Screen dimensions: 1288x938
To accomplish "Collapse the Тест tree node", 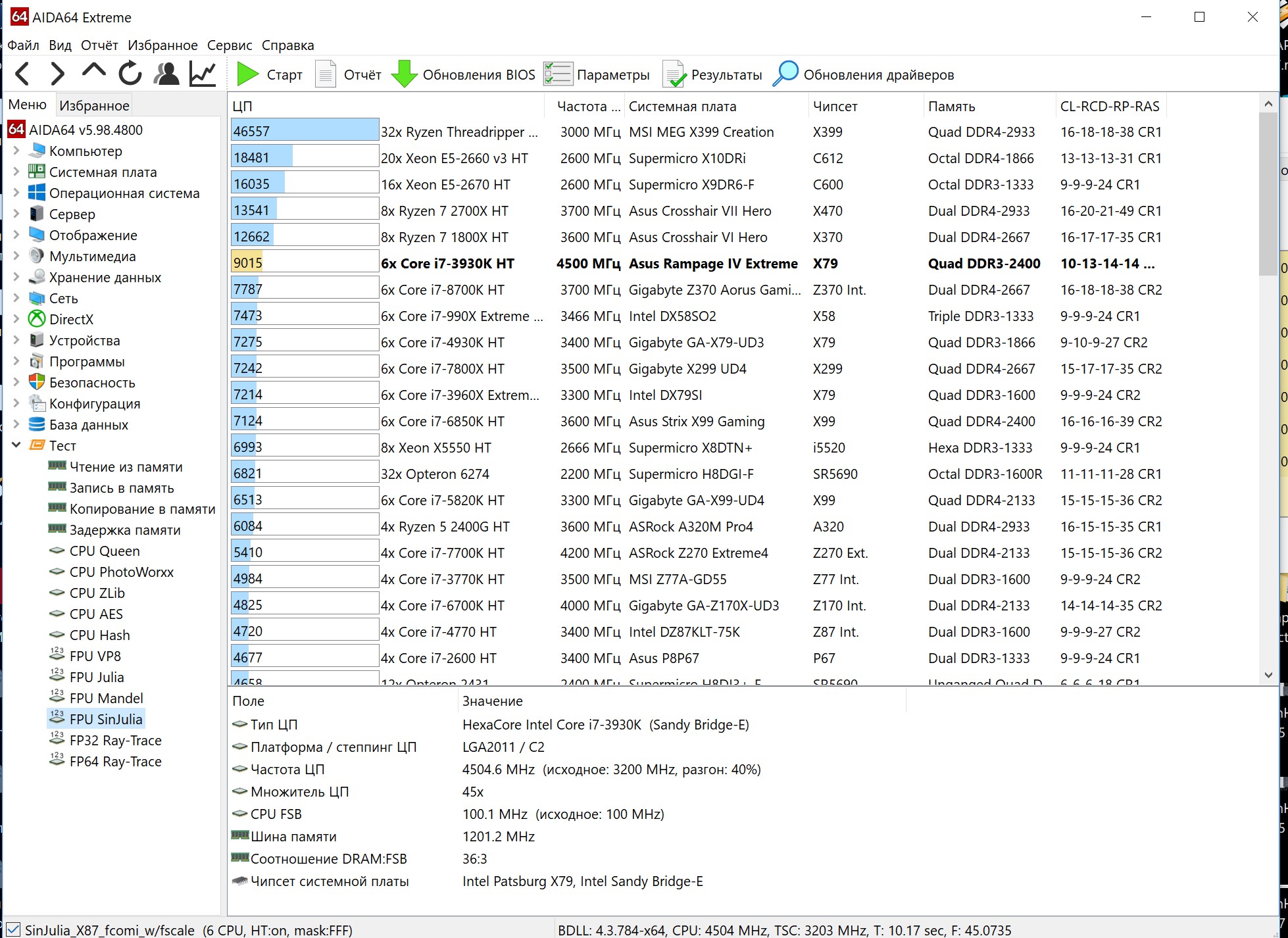I will (16, 445).
